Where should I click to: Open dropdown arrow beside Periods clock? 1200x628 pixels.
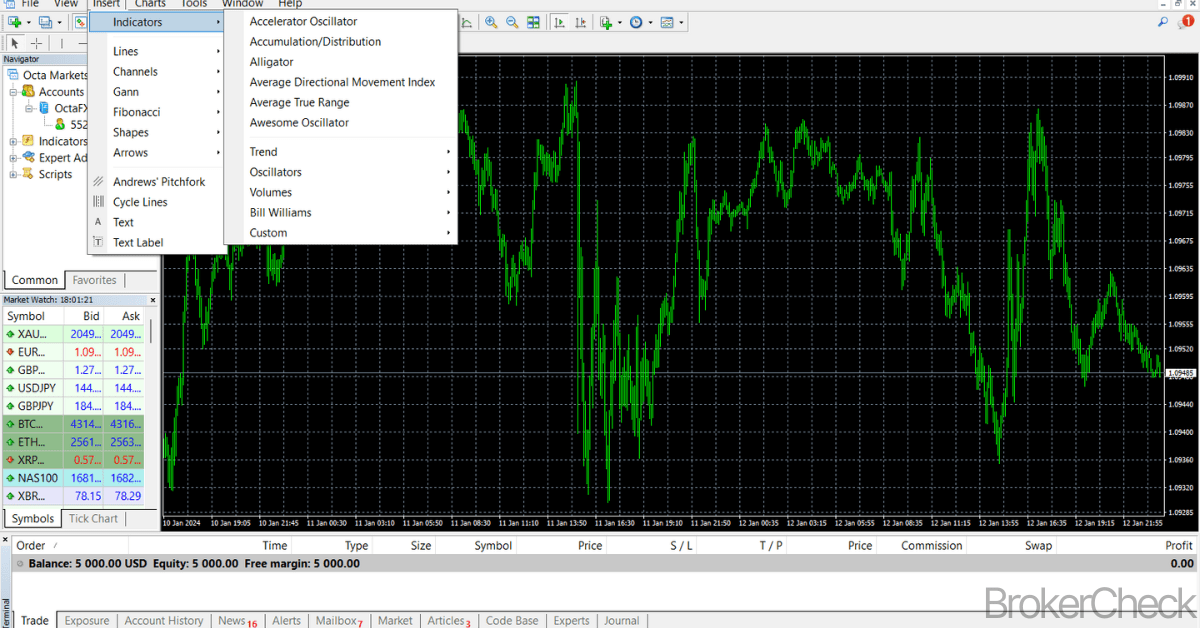point(650,22)
